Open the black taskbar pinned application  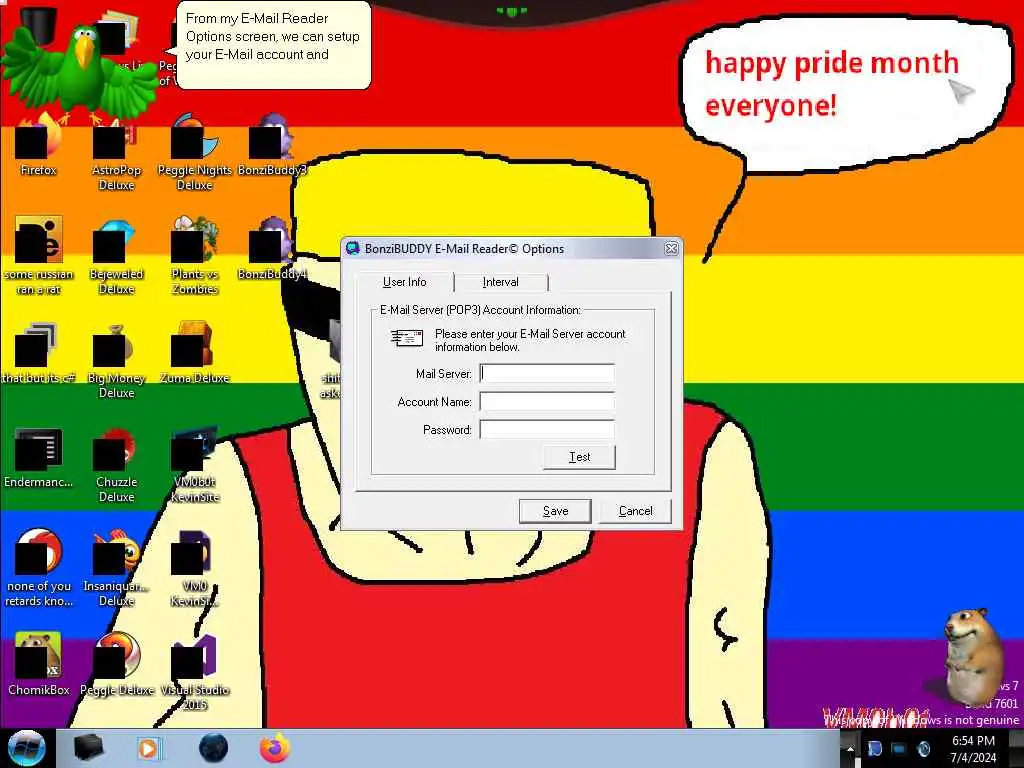click(89, 748)
